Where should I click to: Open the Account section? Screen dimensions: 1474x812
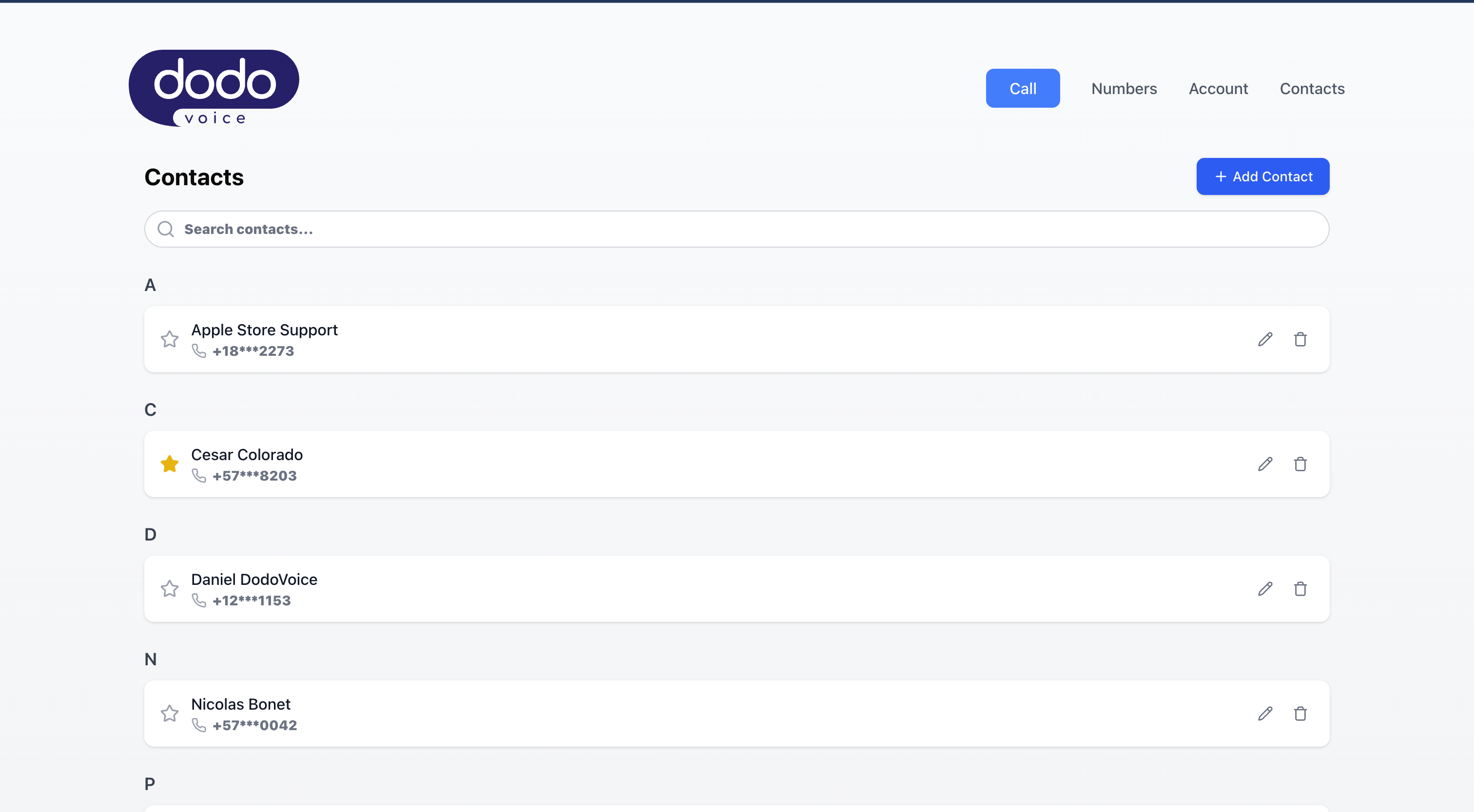pyautogui.click(x=1218, y=89)
